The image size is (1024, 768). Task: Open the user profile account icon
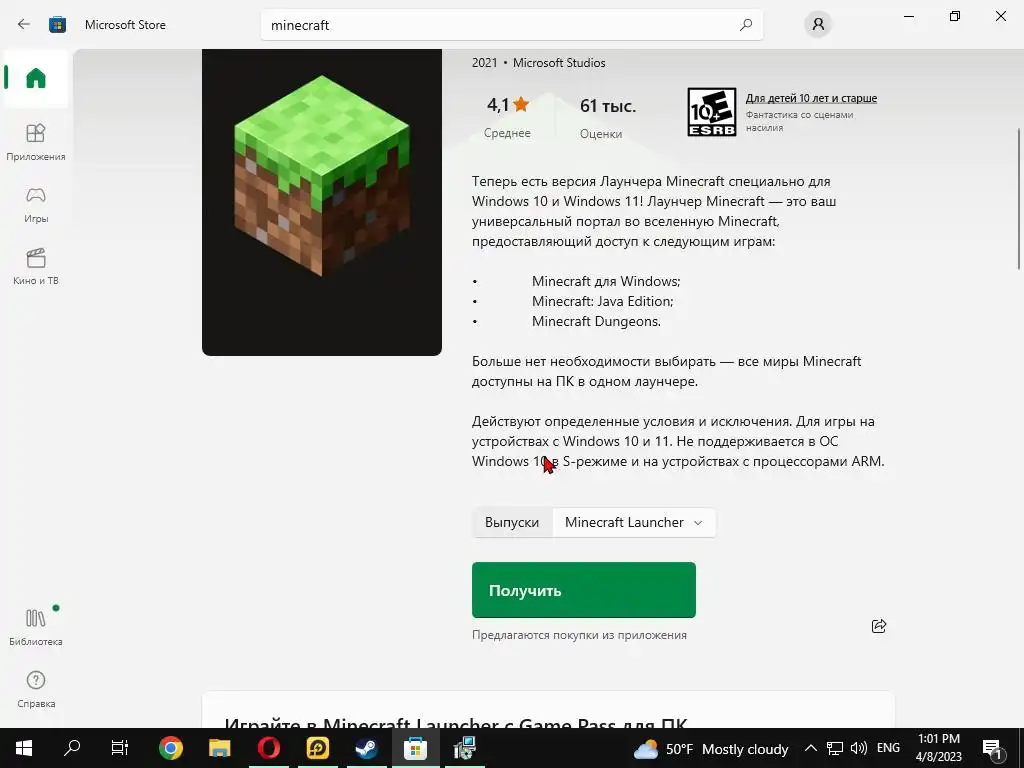[x=818, y=25]
